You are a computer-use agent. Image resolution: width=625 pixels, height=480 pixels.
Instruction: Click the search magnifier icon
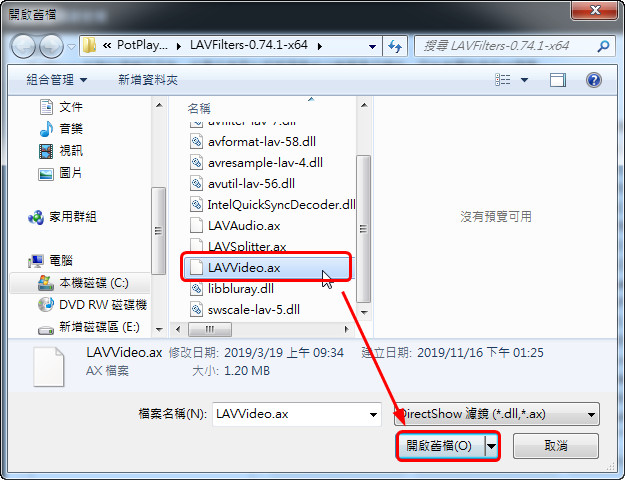point(603,46)
